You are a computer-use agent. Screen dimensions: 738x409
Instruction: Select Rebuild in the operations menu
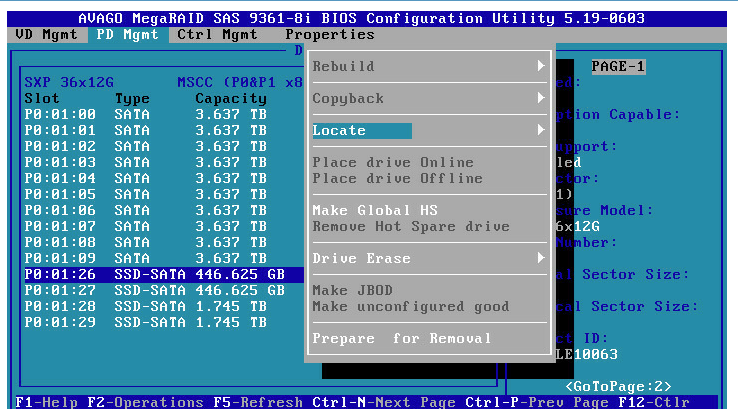coord(344,67)
